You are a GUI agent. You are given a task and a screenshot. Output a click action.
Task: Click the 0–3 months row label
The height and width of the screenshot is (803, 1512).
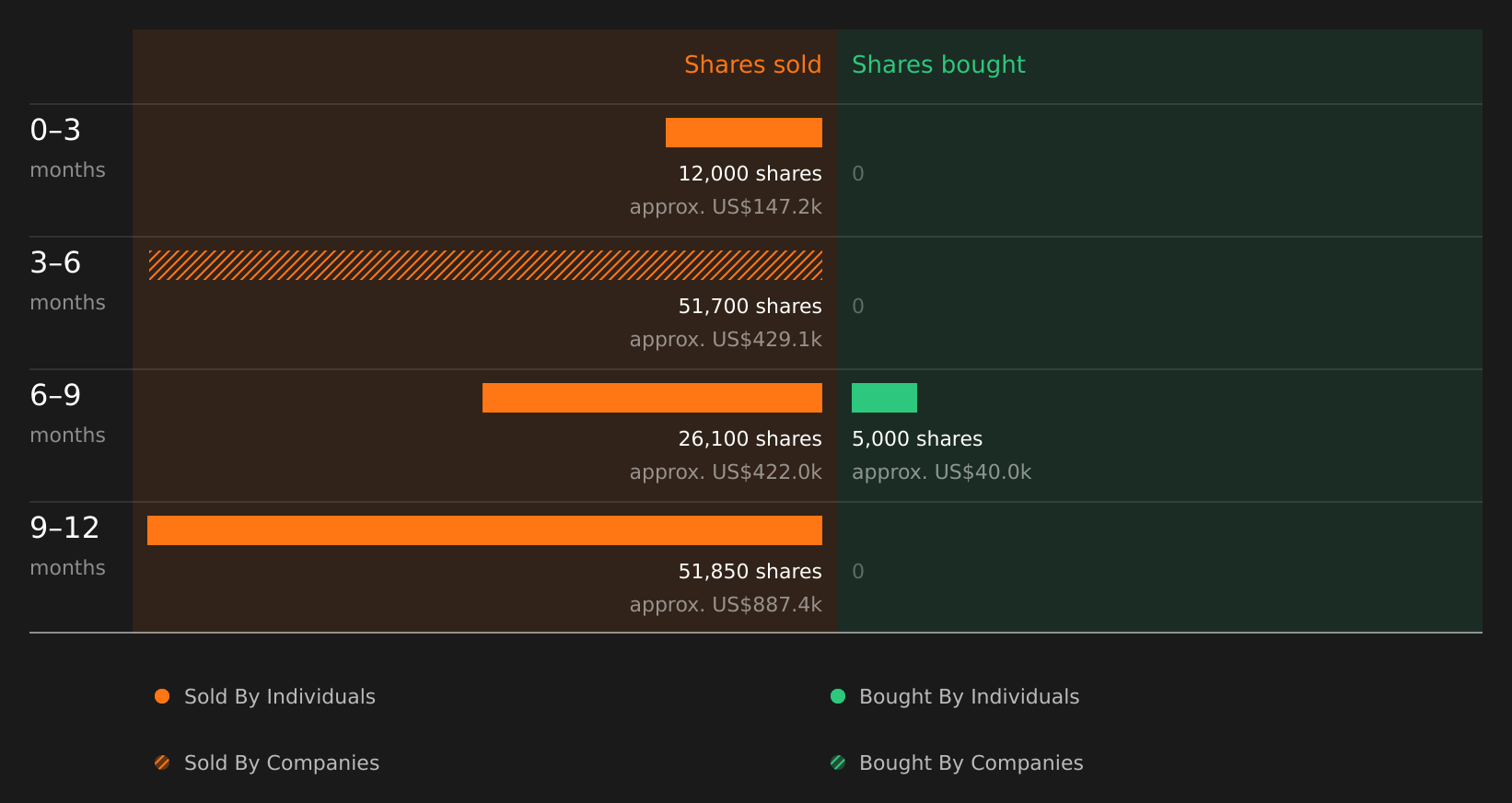(67, 148)
